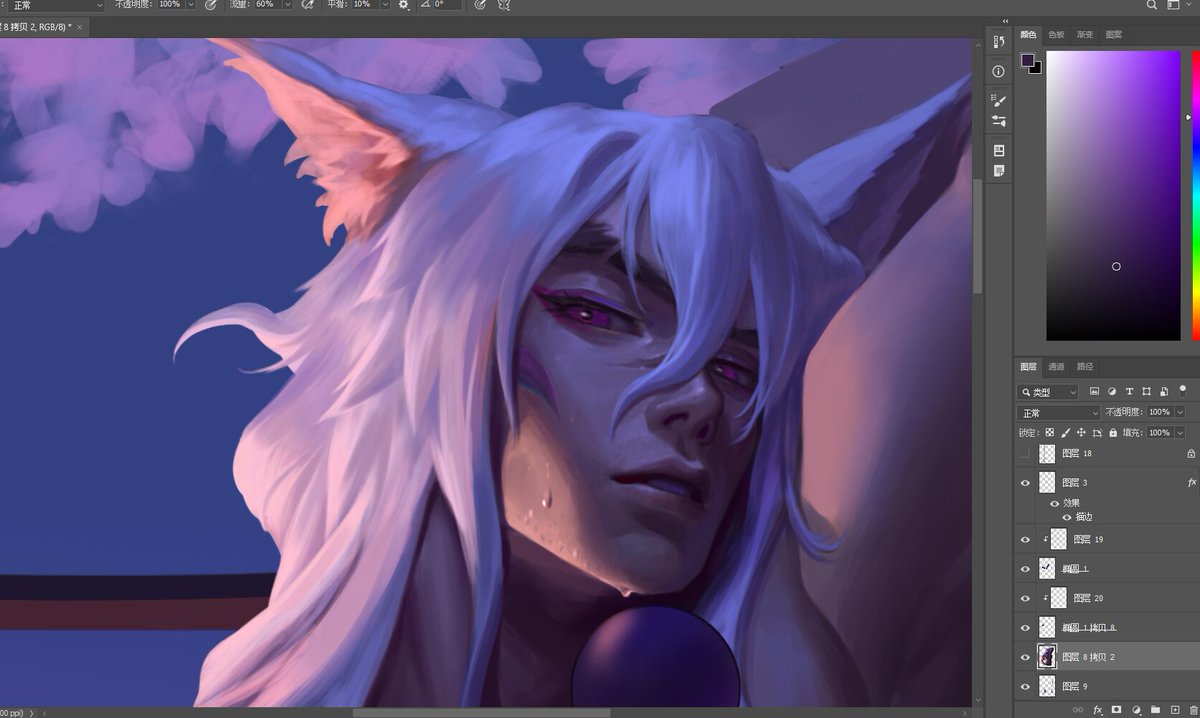Open the Brush Settings panel icon
The image size is (1200, 718).
pyautogui.click(x=998, y=121)
